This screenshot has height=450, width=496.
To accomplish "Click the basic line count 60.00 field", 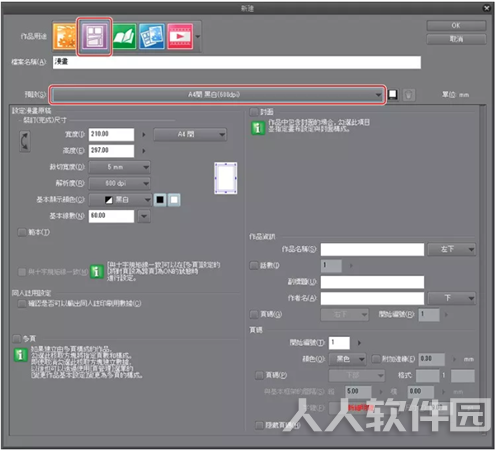I will [111, 216].
